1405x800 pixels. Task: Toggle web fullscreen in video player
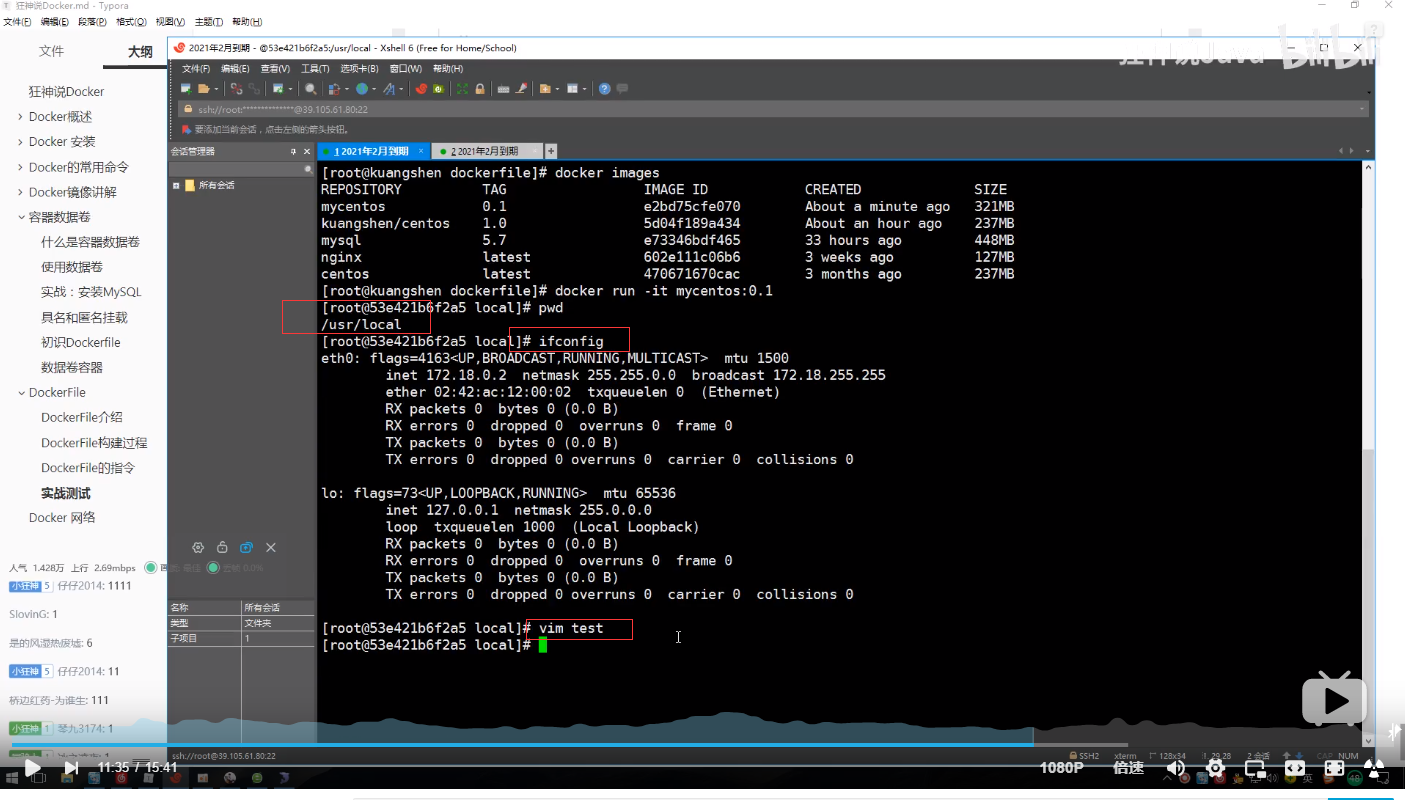(x=1334, y=768)
